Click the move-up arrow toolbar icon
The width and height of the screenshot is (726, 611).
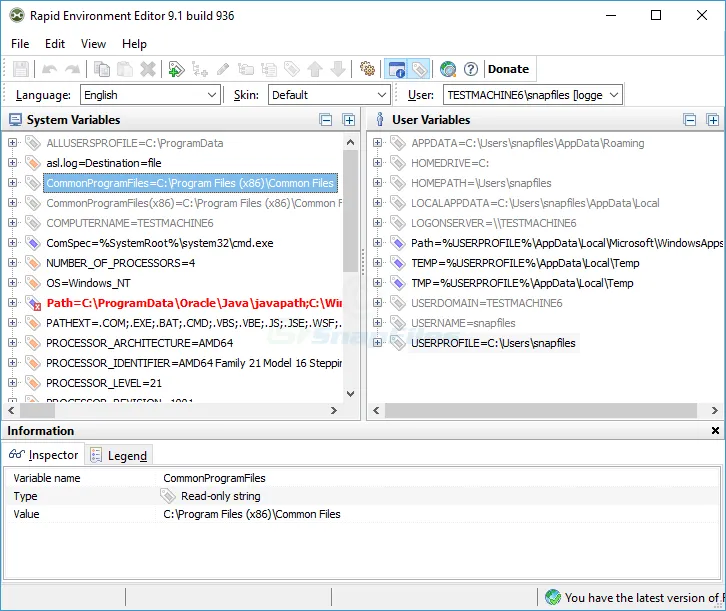click(315, 69)
